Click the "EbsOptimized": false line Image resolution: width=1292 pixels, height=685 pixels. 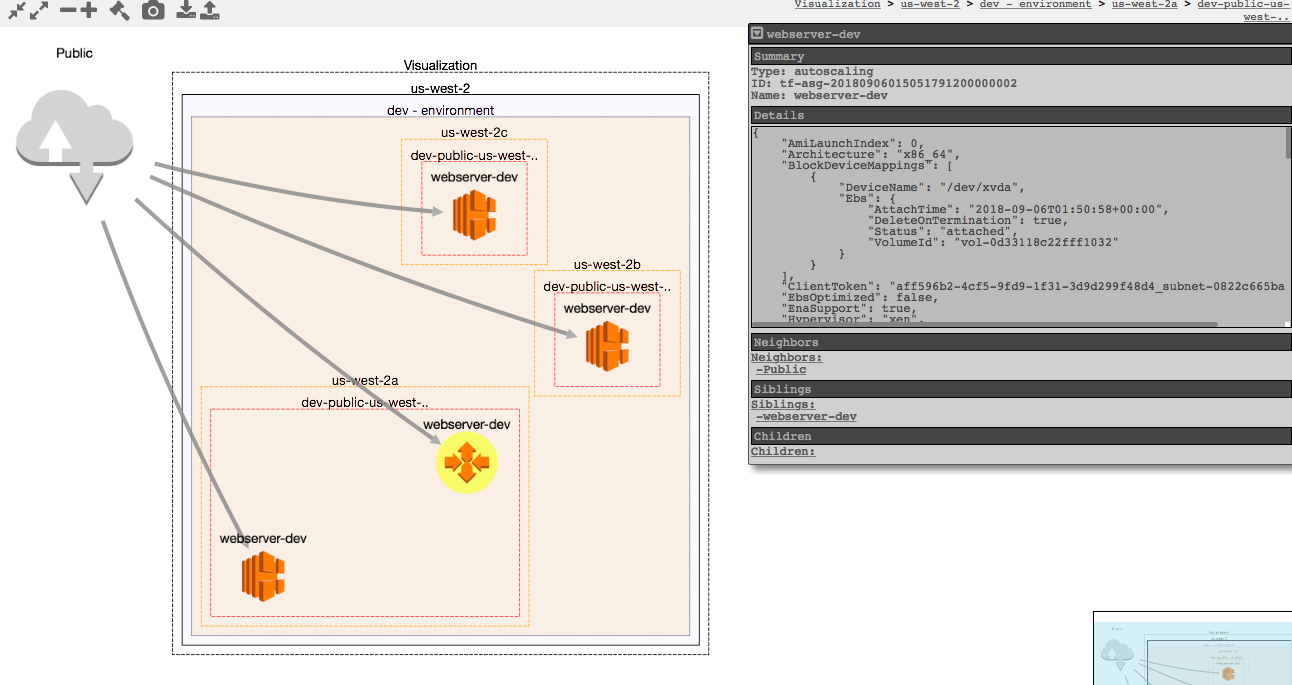(860, 297)
